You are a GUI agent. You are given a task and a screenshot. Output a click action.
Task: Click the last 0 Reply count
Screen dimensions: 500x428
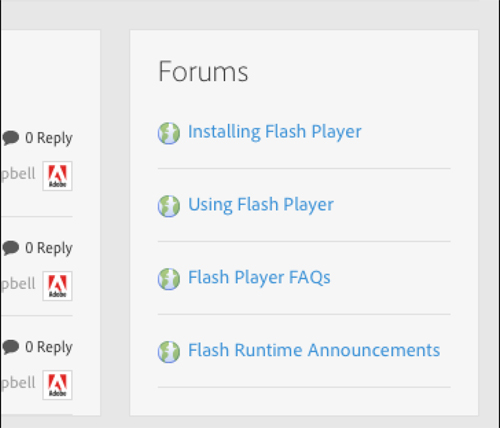click(49, 347)
